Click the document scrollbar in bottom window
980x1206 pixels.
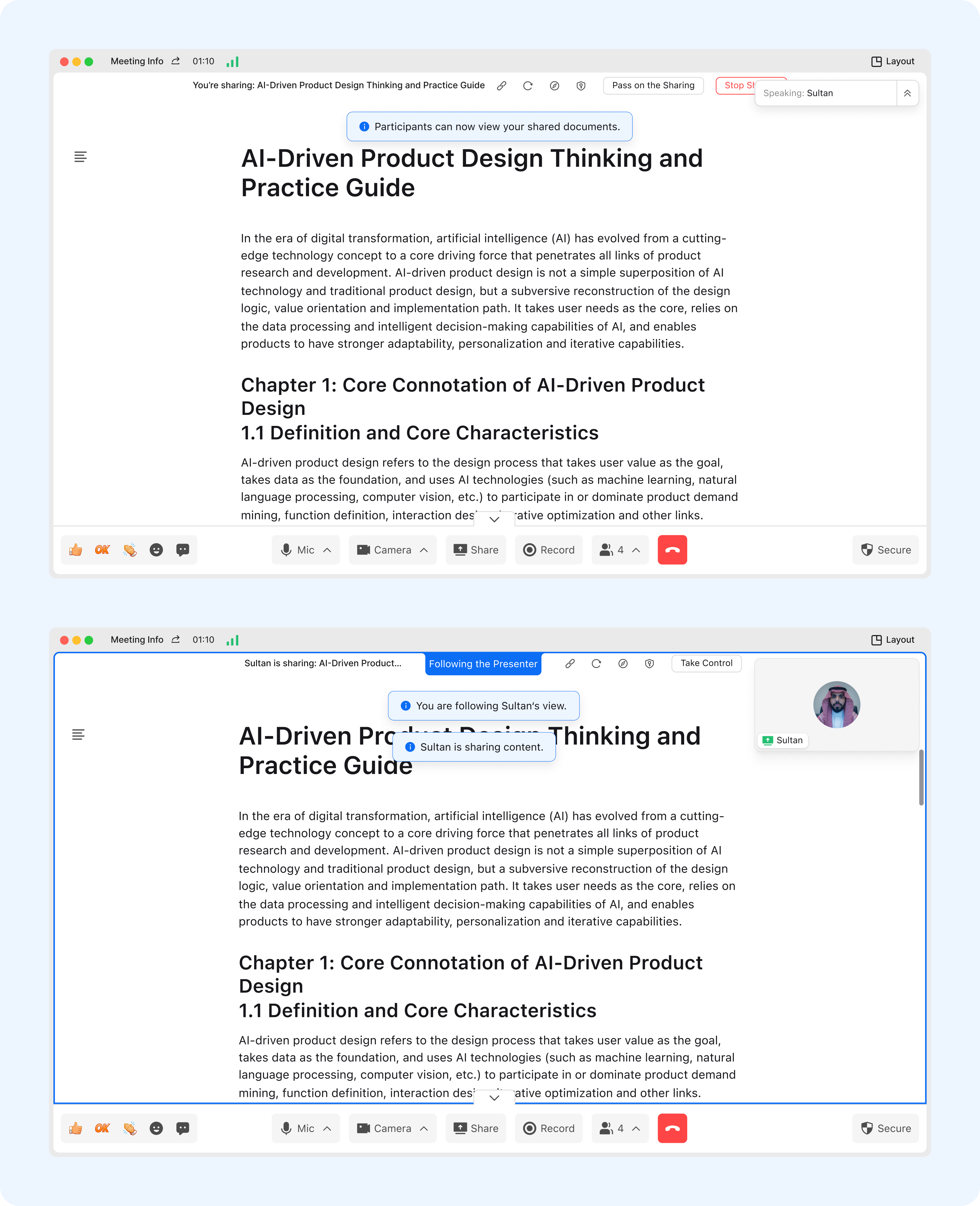point(921,777)
